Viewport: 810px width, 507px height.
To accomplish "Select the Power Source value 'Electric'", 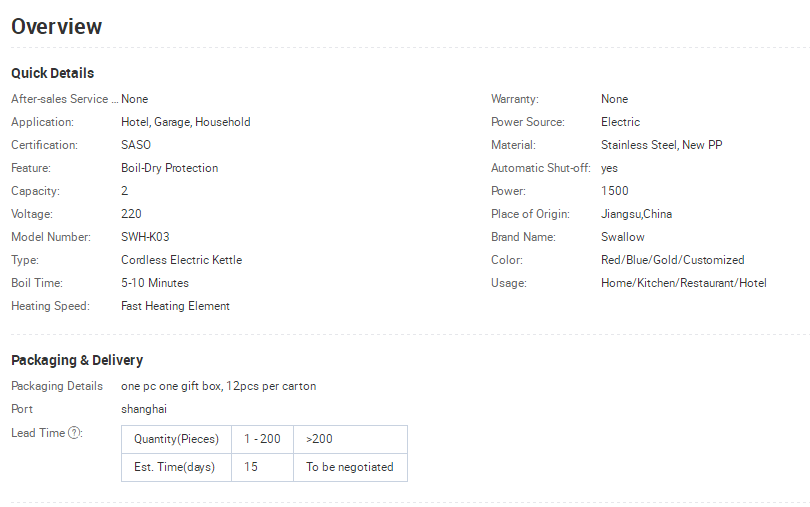I will (x=620, y=122).
